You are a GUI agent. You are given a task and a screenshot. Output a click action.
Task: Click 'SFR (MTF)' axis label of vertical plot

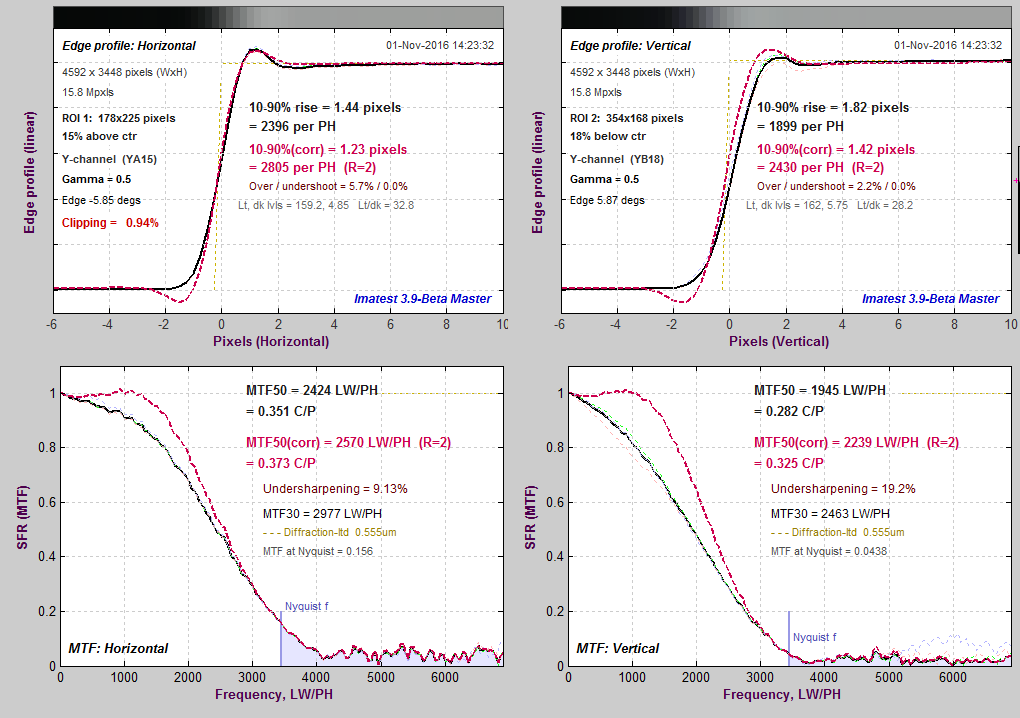[x=530, y=517]
